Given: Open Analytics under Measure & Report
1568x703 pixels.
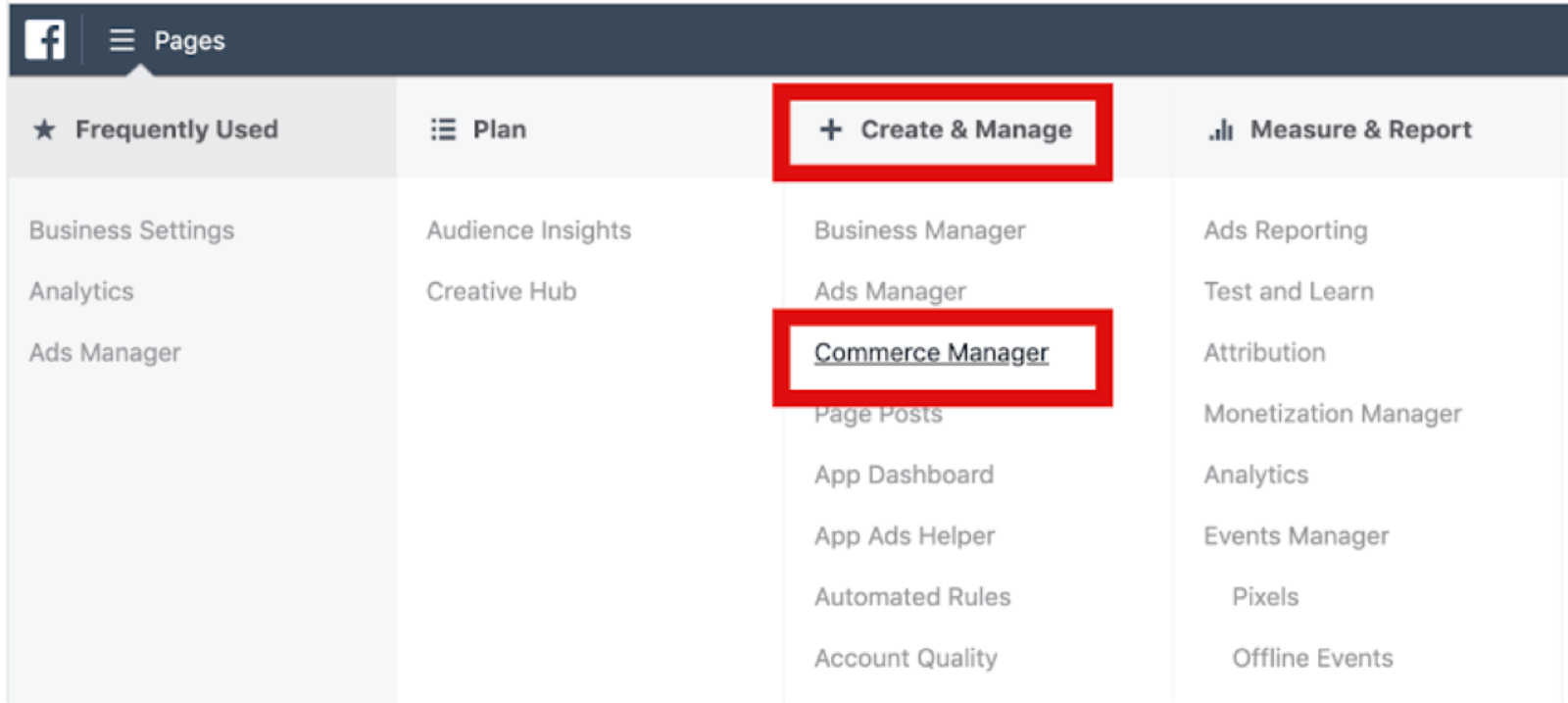Looking at the screenshot, I should pos(1256,475).
